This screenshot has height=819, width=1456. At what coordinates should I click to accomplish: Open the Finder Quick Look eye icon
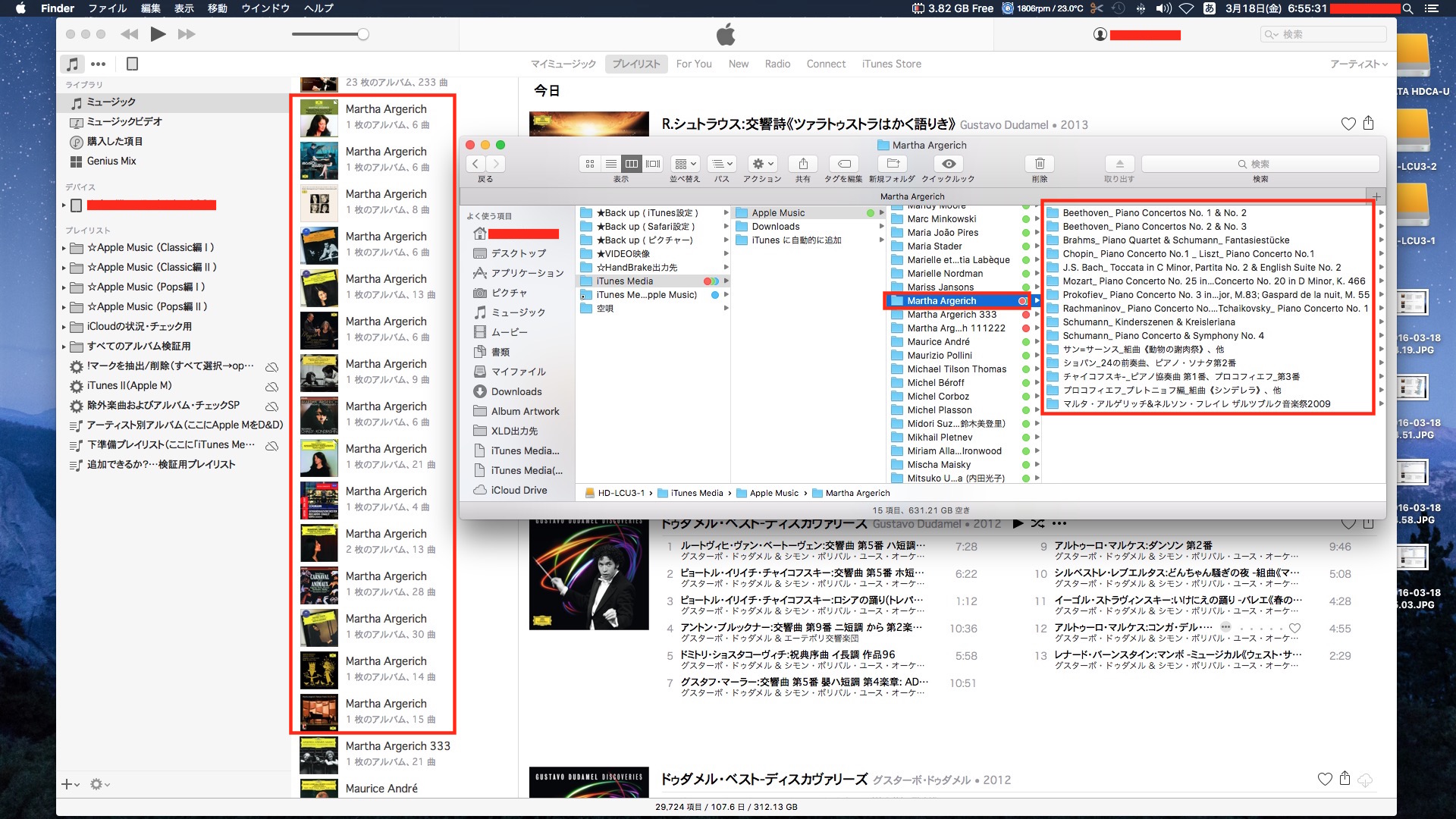click(948, 164)
